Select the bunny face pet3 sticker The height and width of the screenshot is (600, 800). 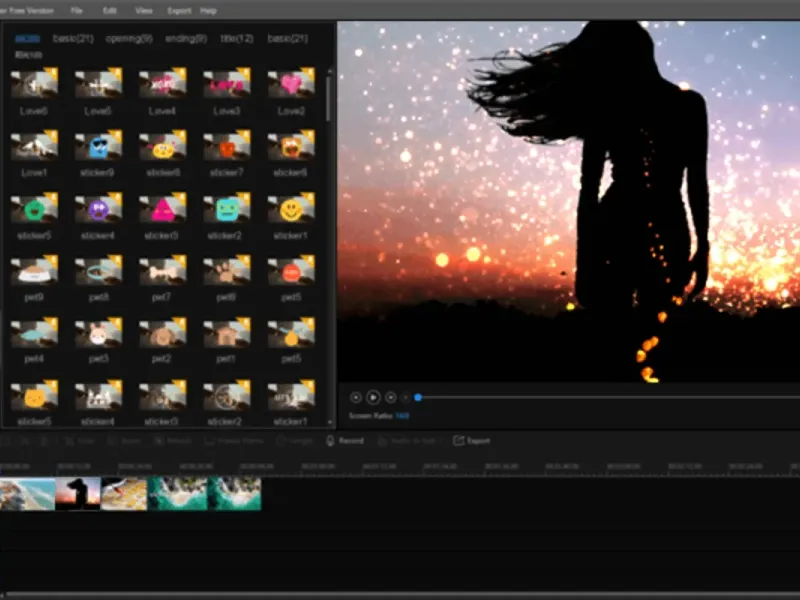pos(98,334)
